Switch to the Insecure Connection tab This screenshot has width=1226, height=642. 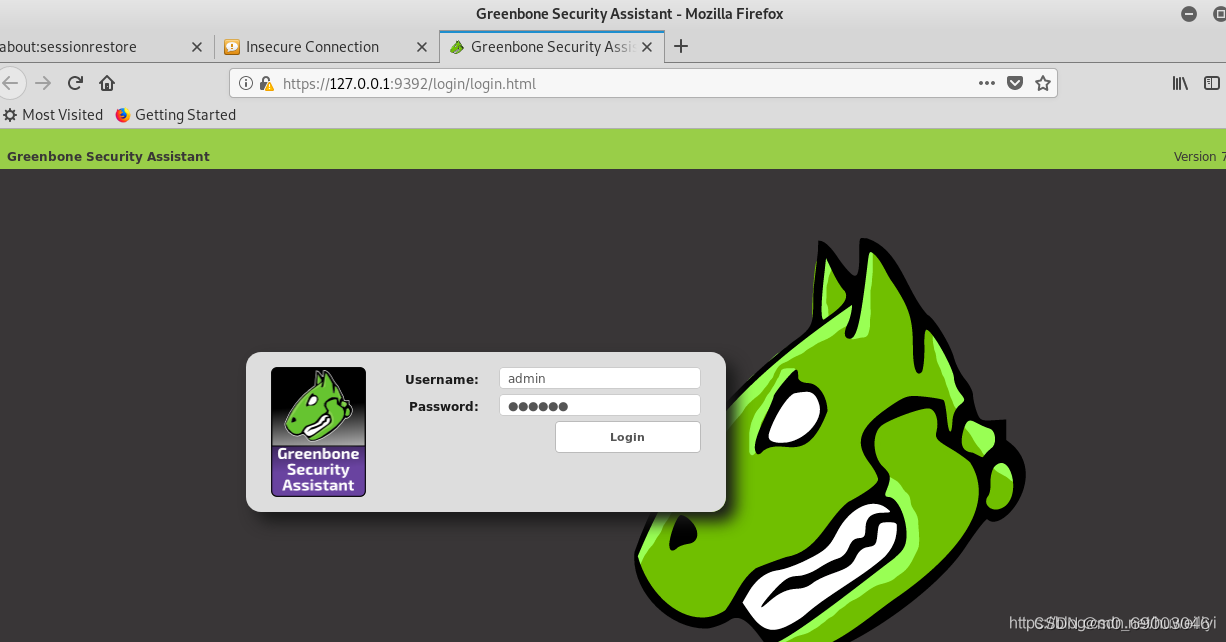pyautogui.click(x=326, y=47)
